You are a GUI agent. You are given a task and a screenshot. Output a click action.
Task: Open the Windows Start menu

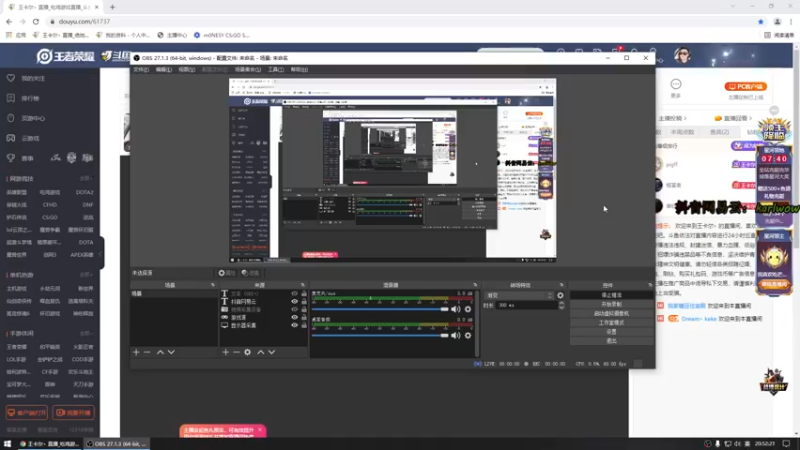tap(7, 444)
